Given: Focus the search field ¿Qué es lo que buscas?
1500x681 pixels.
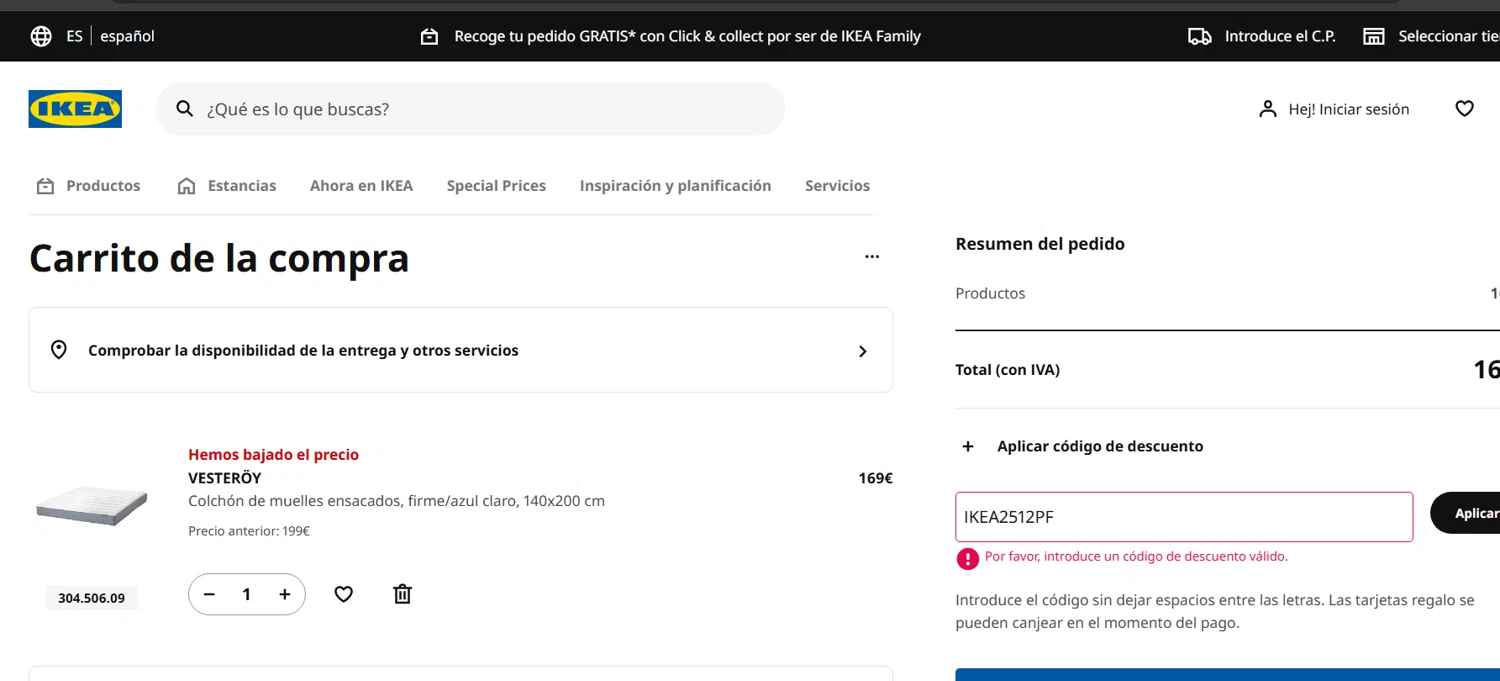Looking at the screenshot, I should (x=470, y=109).
